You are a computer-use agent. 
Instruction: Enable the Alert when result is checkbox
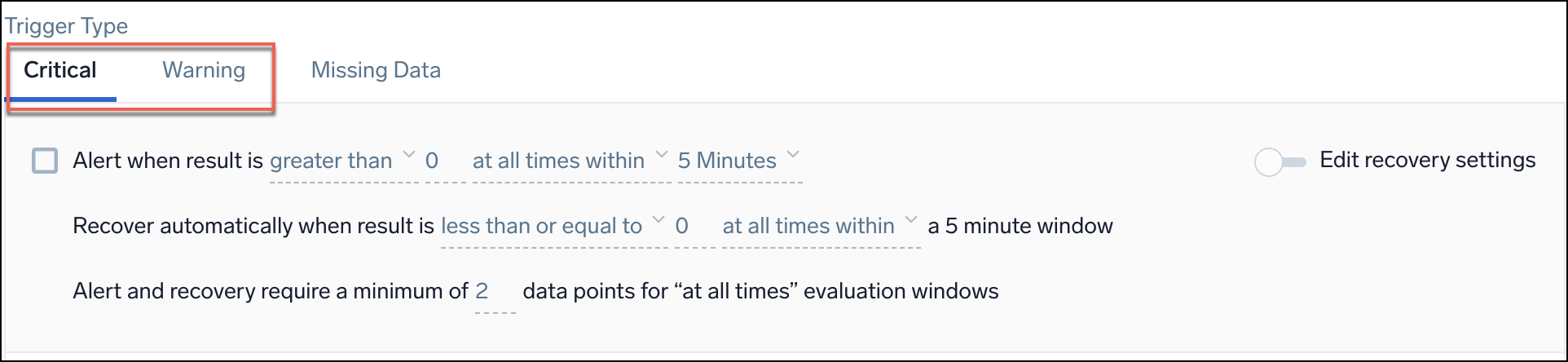tap(45, 161)
